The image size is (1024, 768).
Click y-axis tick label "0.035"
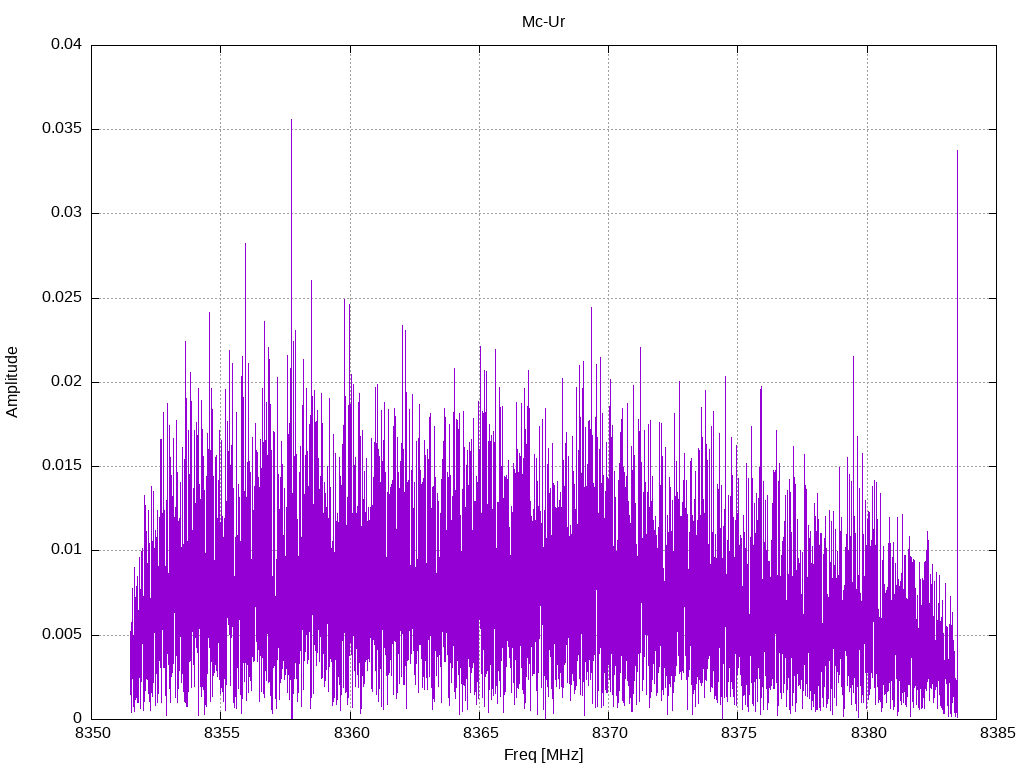pyautogui.click(x=62, y=129)
